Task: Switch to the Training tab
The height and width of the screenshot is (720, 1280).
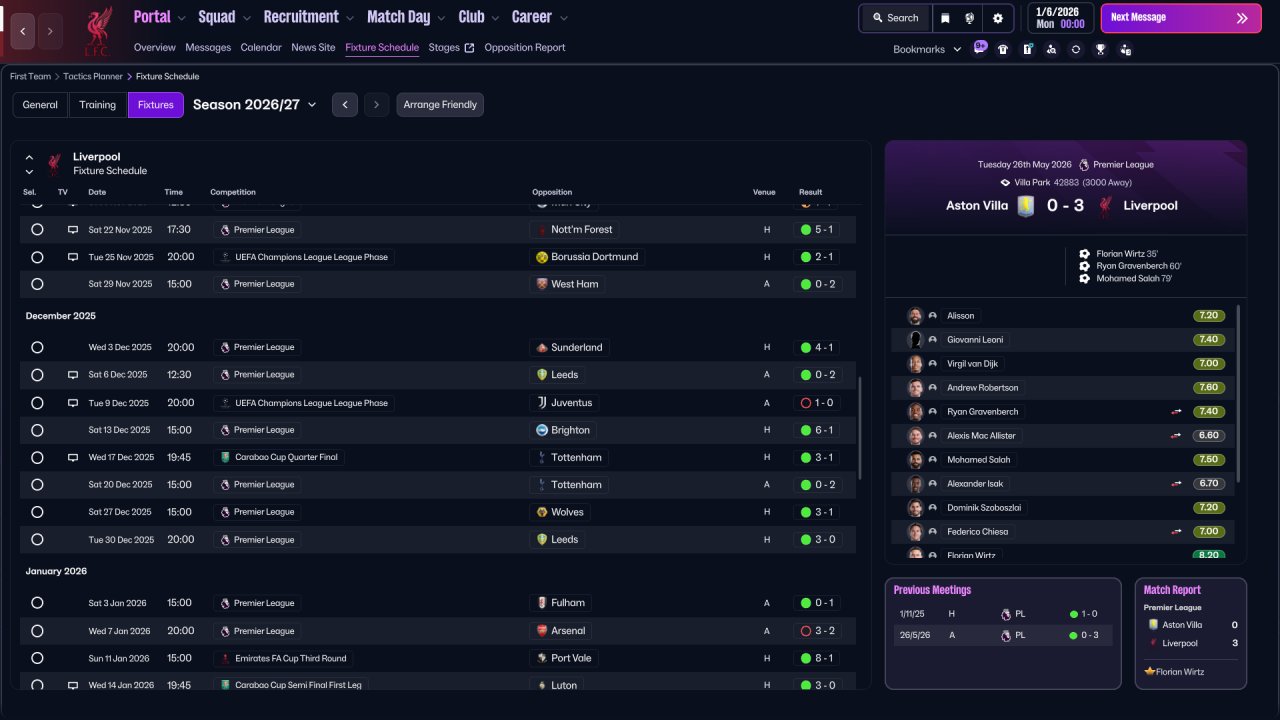Action: pyautogui.click(x=98, y=105)
